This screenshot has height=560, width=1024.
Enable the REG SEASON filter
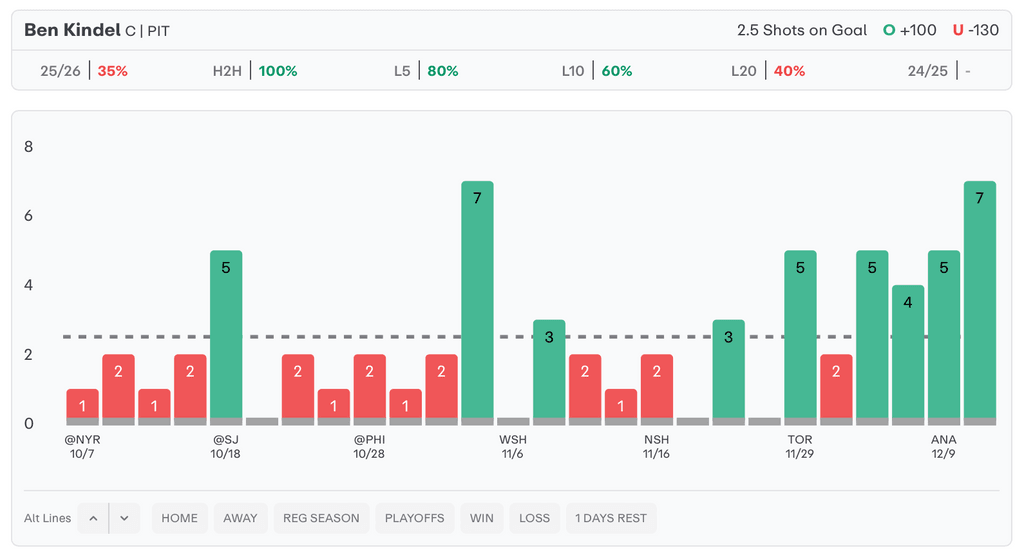321,518
